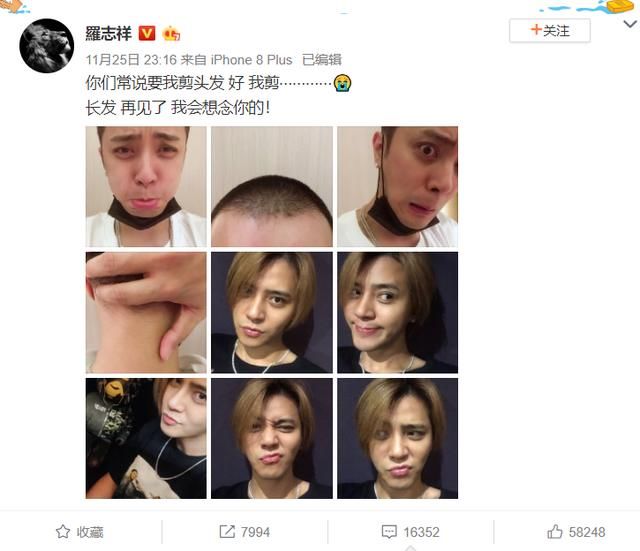Click the repost share icon
Viewport: 640px width, 551px height.
point(227,531)
